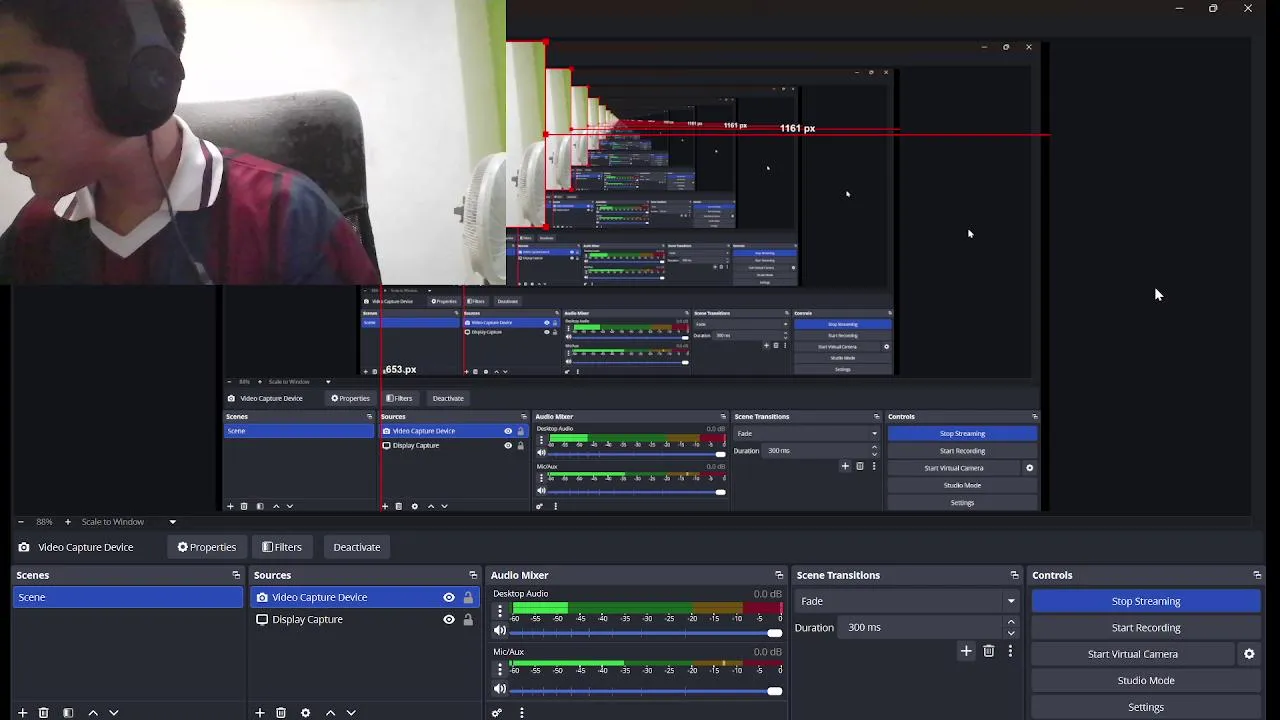Screen dimensions: 1280x720
Task: Click the camera icon beside Video Capture Device label
Action: point(24,547)
